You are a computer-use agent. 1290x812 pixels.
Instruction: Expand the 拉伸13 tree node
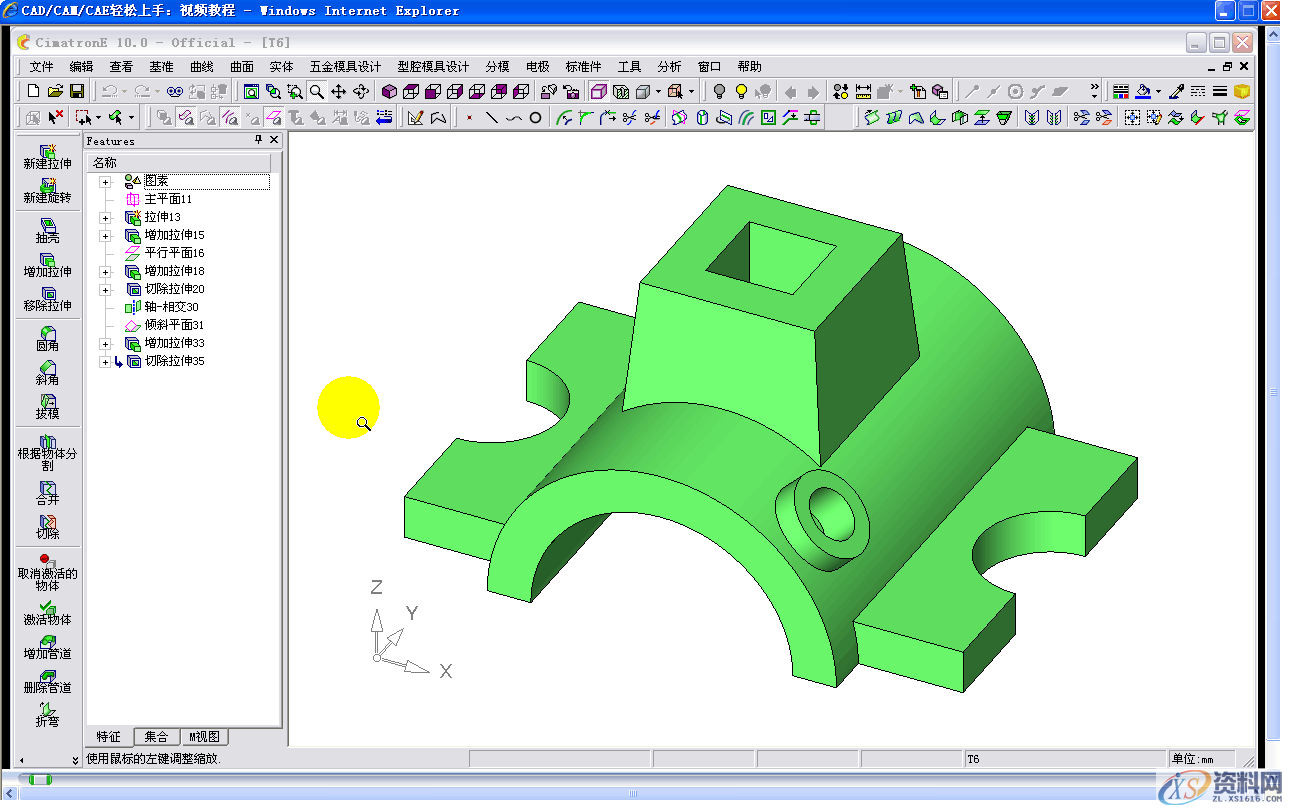(x=105, y=218)
